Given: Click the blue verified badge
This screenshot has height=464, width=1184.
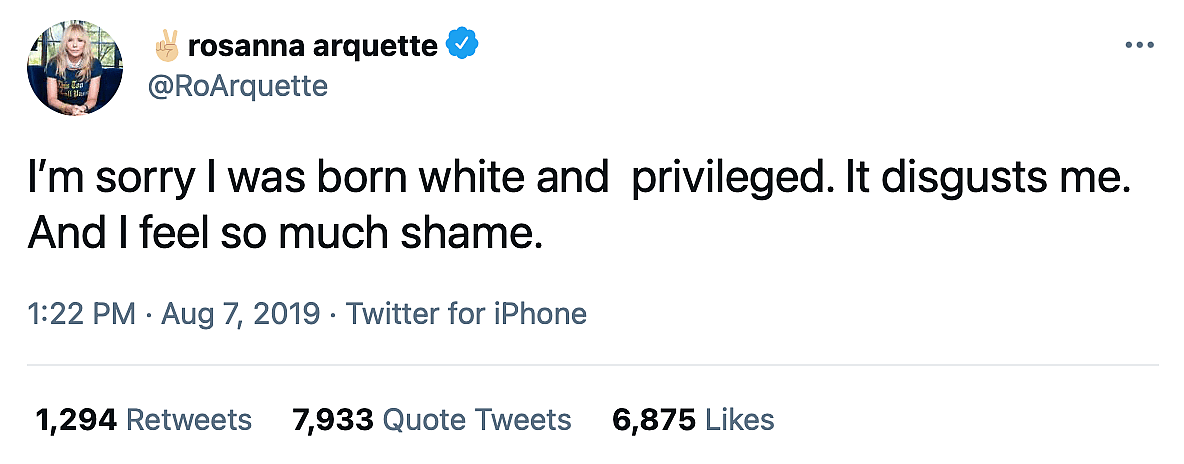Looking at the screenshot, I should (x=462, y=45).
